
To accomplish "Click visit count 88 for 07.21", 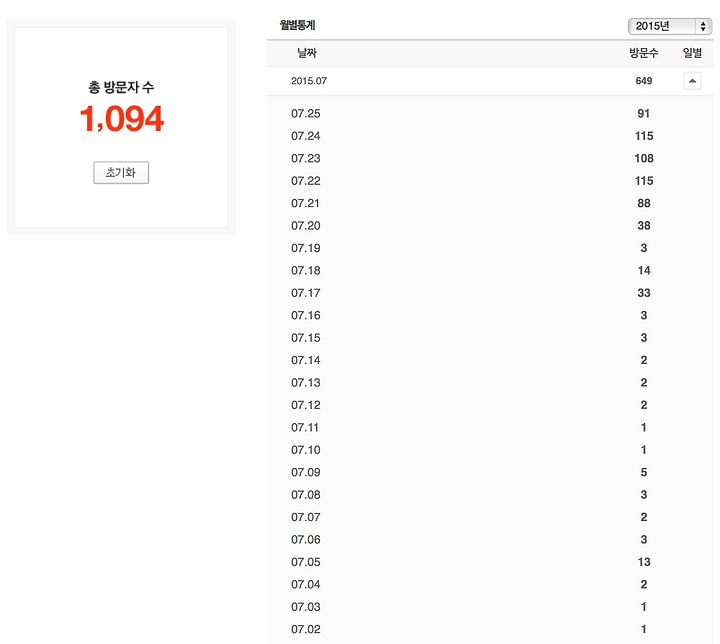I will tap(644, 203).
